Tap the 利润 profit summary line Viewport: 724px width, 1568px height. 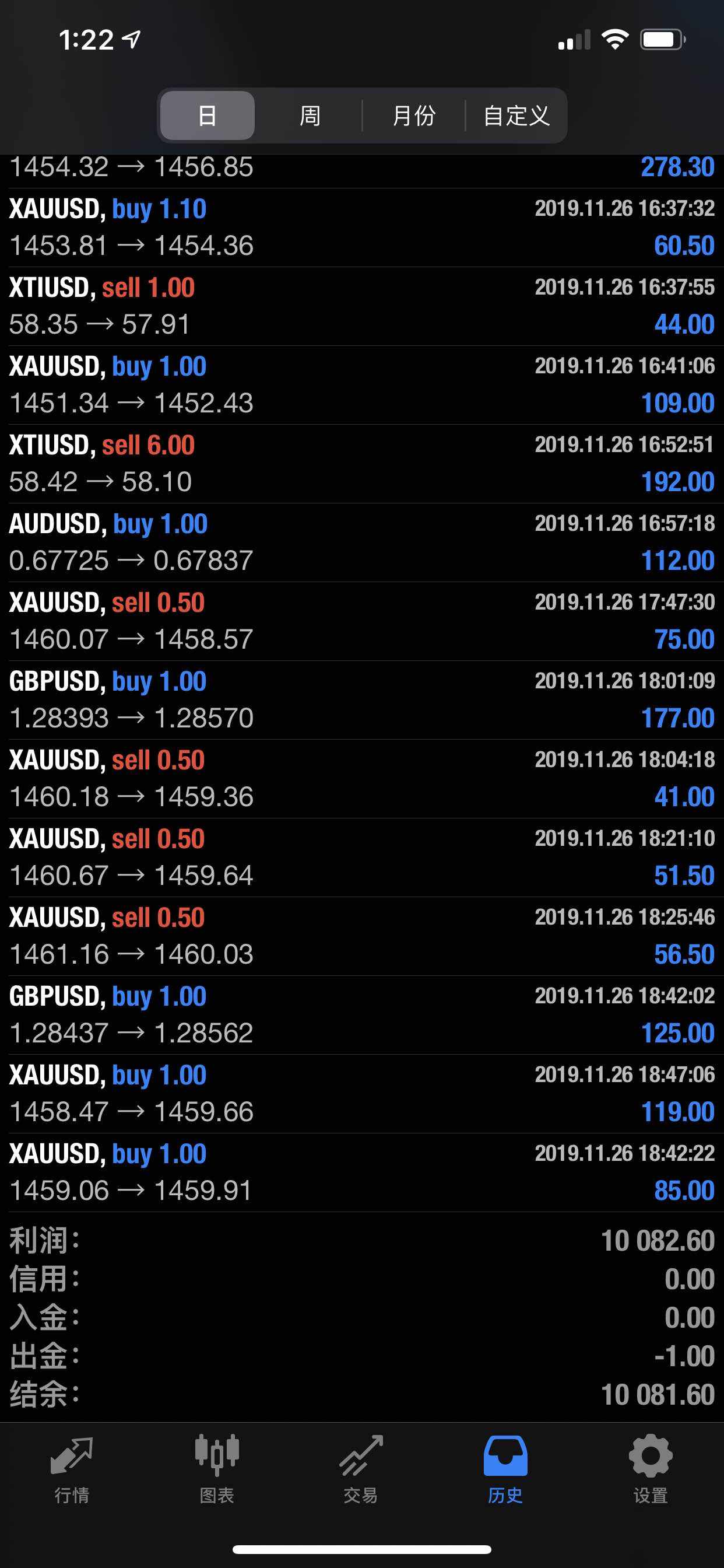coord(362,1241)
